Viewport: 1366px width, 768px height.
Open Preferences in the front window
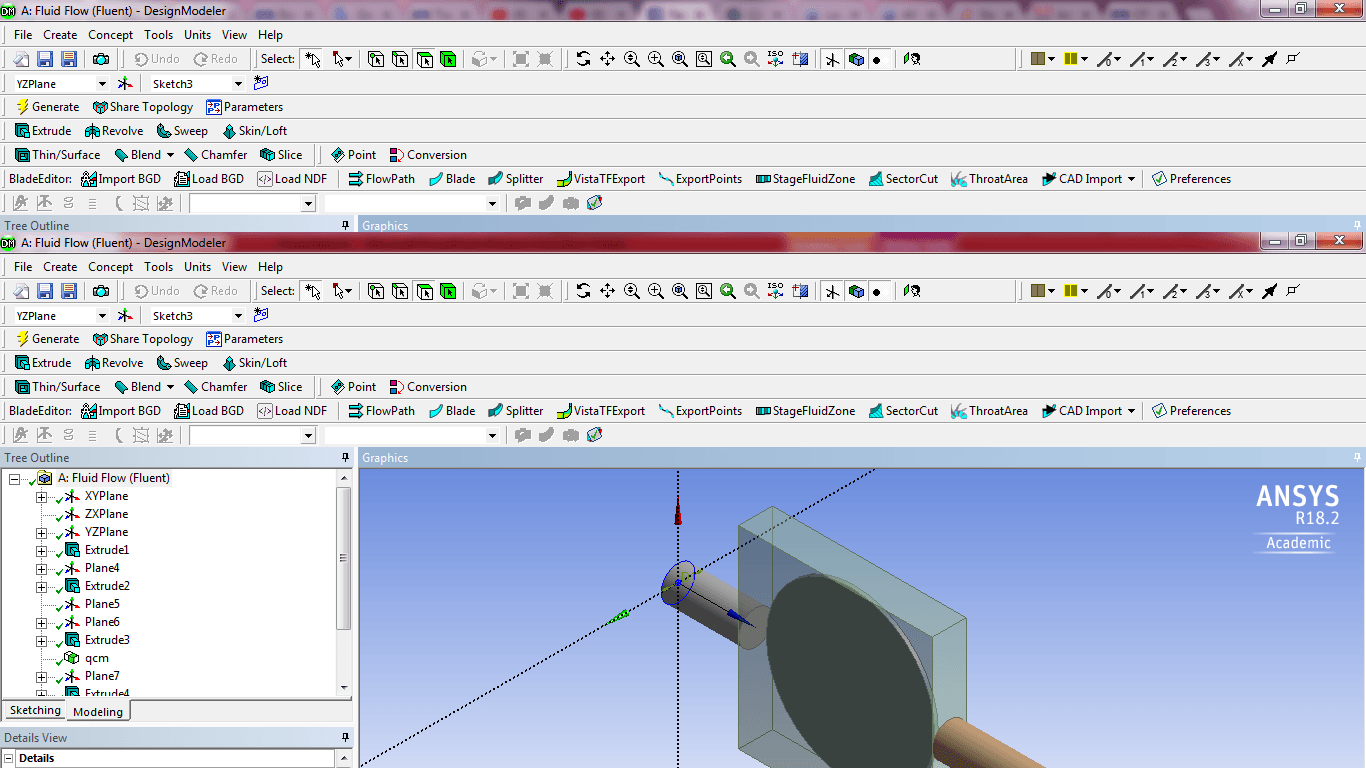pos(1191,411)
